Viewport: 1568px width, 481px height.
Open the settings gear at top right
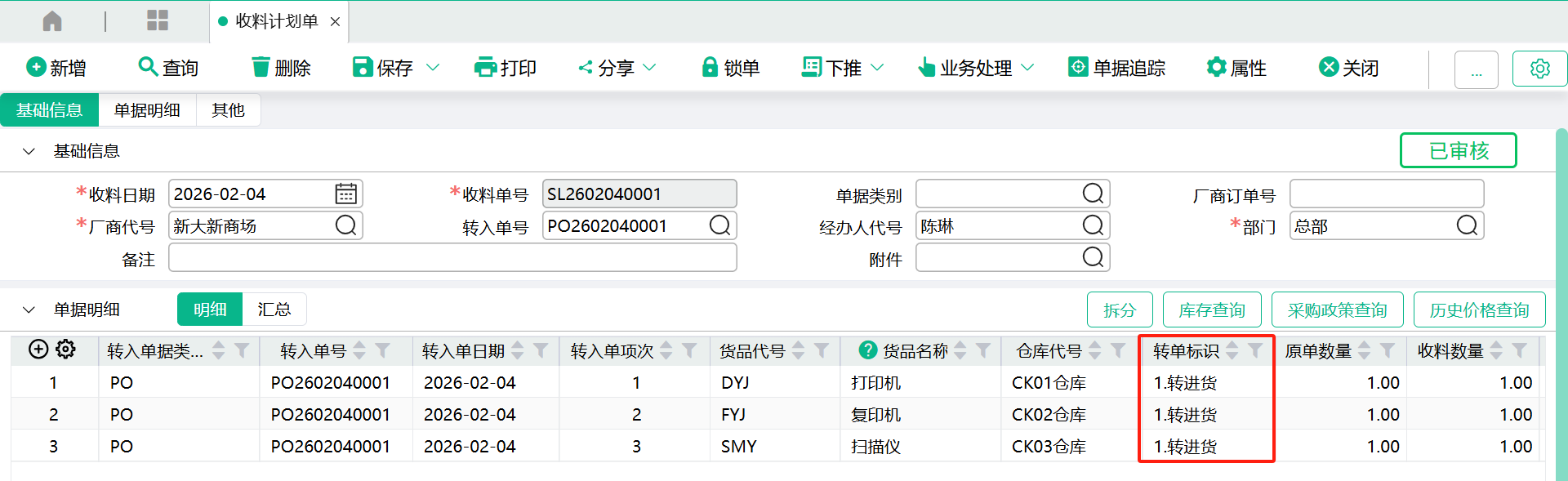(1539, 69)
